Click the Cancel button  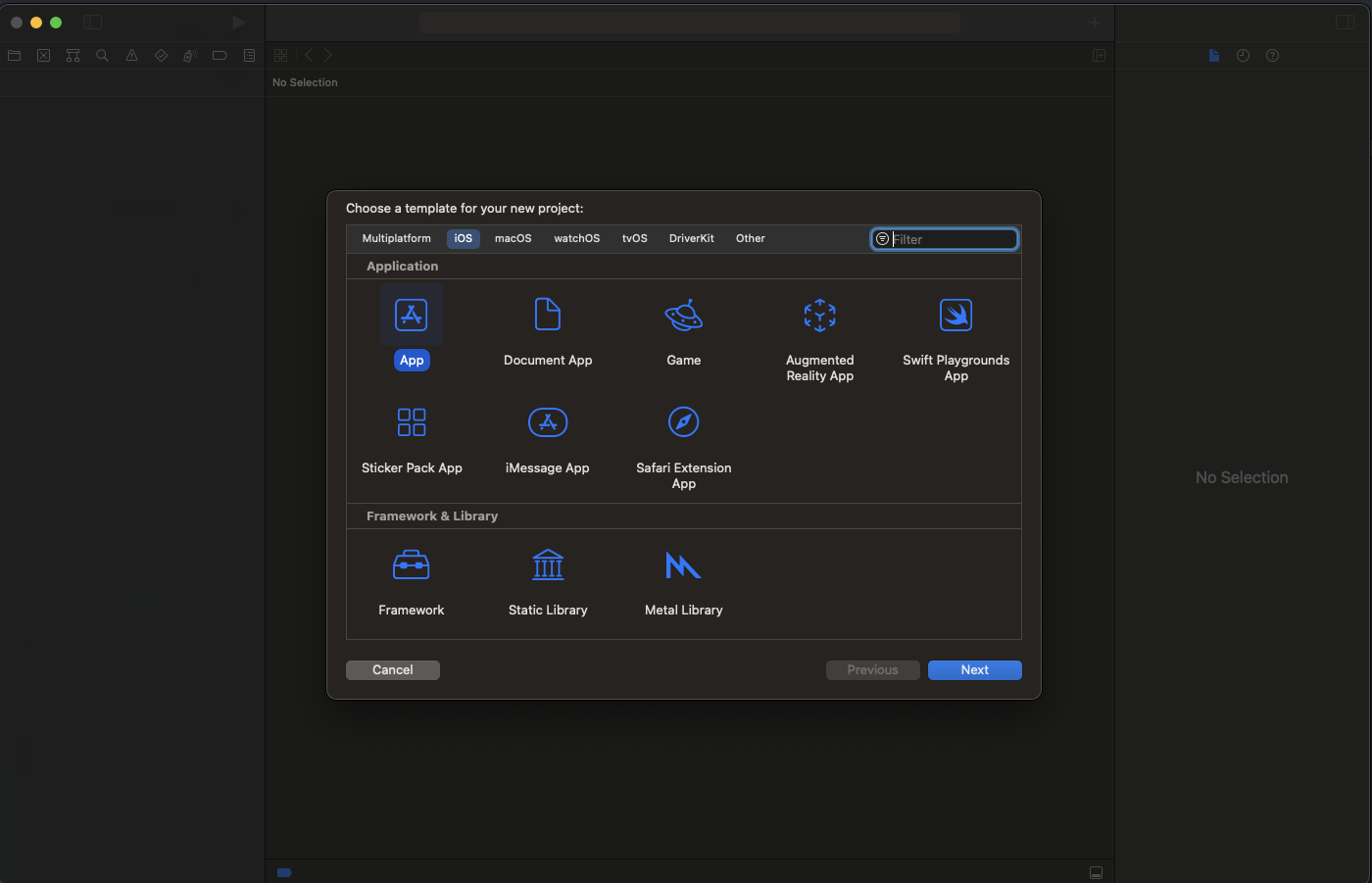pyautogui.click(x=393, y=670)
